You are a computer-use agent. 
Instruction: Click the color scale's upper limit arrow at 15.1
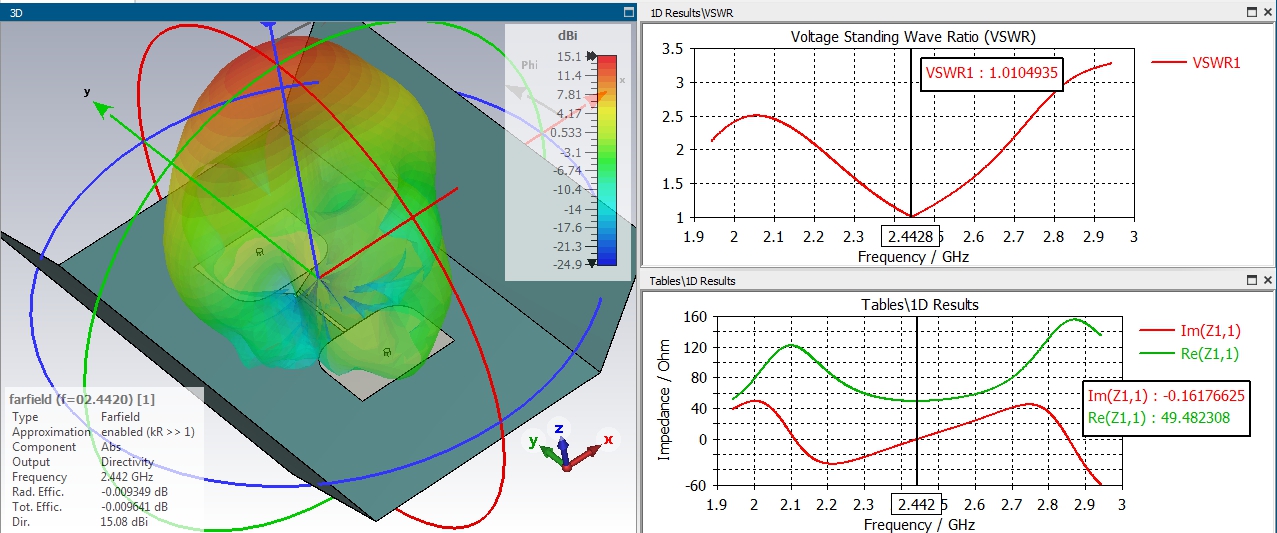[x=591, y=57]
